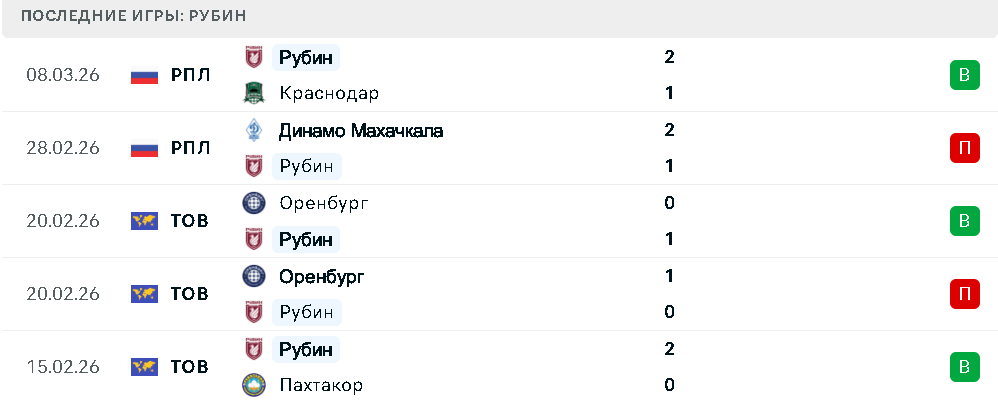The height and width of the screenshot is (403, 998).
Task: Click the Последние игры: Рубин header
Action: tap(133, 16)
